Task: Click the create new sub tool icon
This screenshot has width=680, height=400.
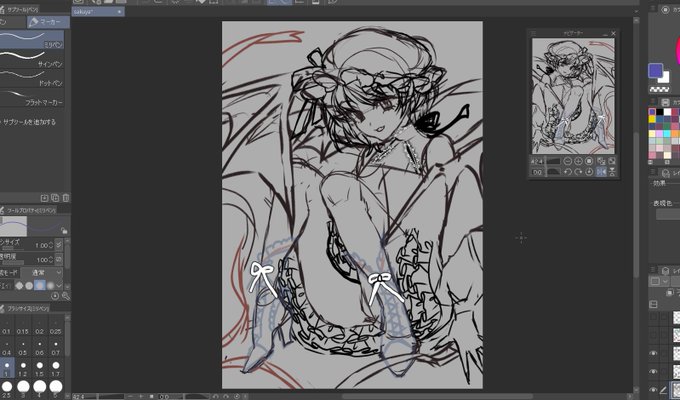Action: tap(44, 198)
